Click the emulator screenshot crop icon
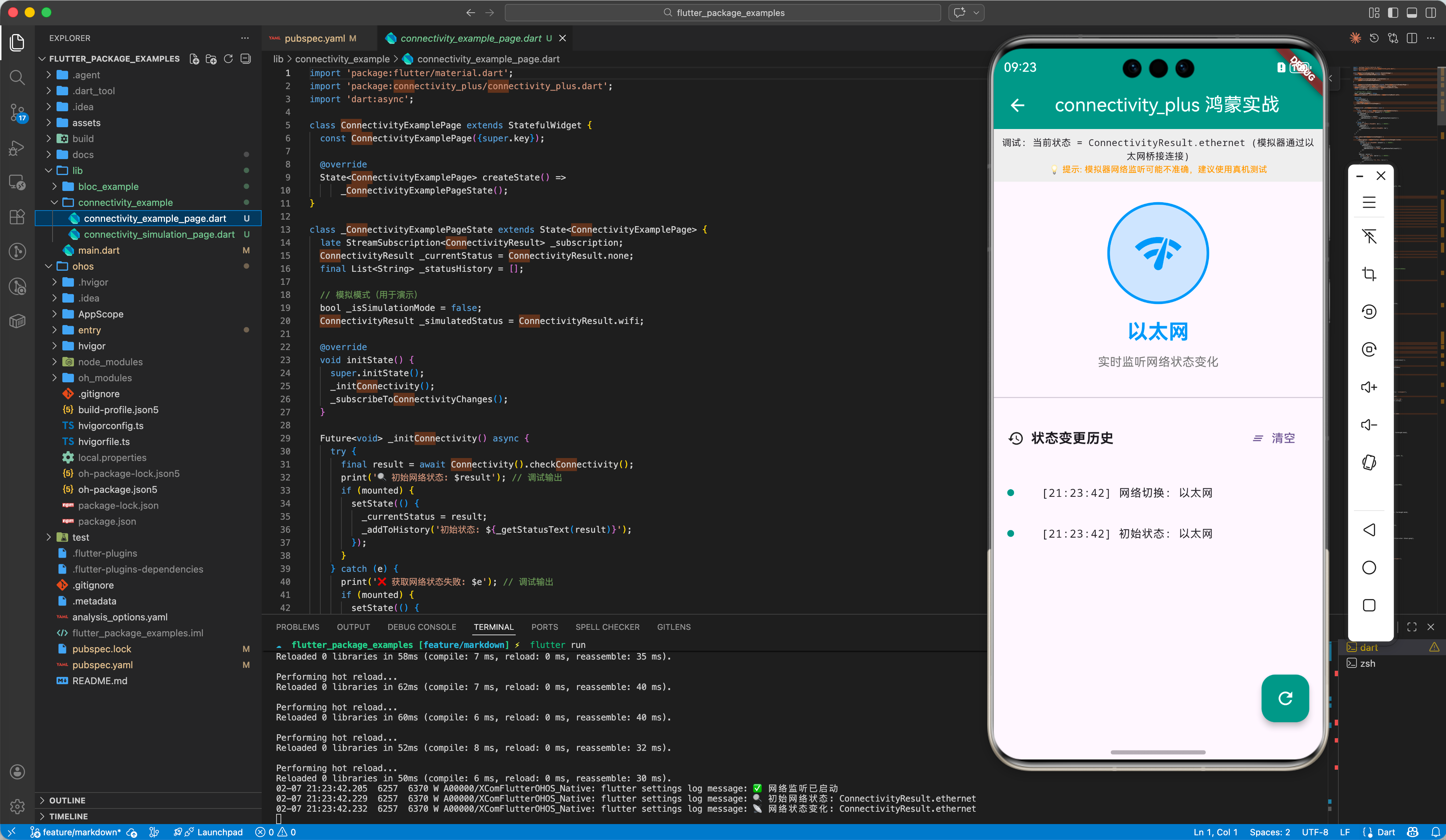Viewport: 1446px width, 840px height. 1369,274
